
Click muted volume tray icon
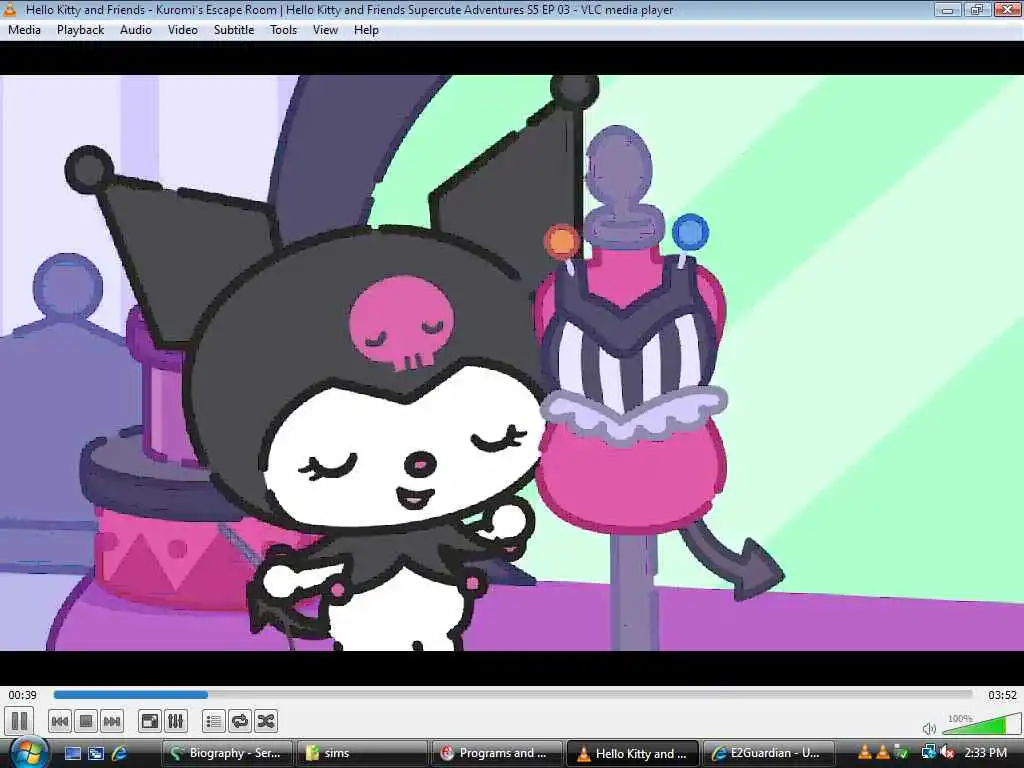pyautogui.click(x=948, y=753)
